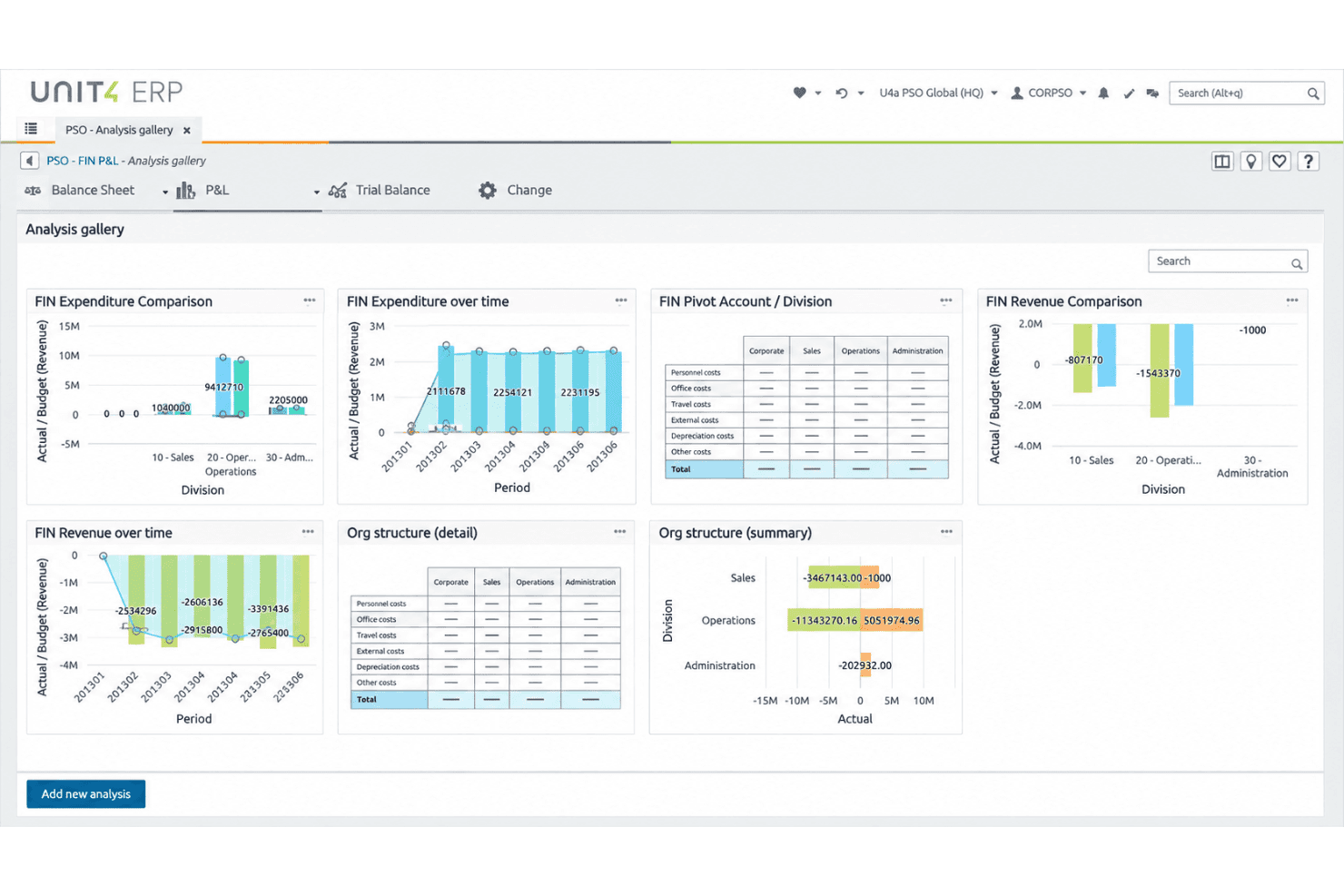Open the PSO breadcrumb link
1344x896 pixels.
click(x=57, y=161)
